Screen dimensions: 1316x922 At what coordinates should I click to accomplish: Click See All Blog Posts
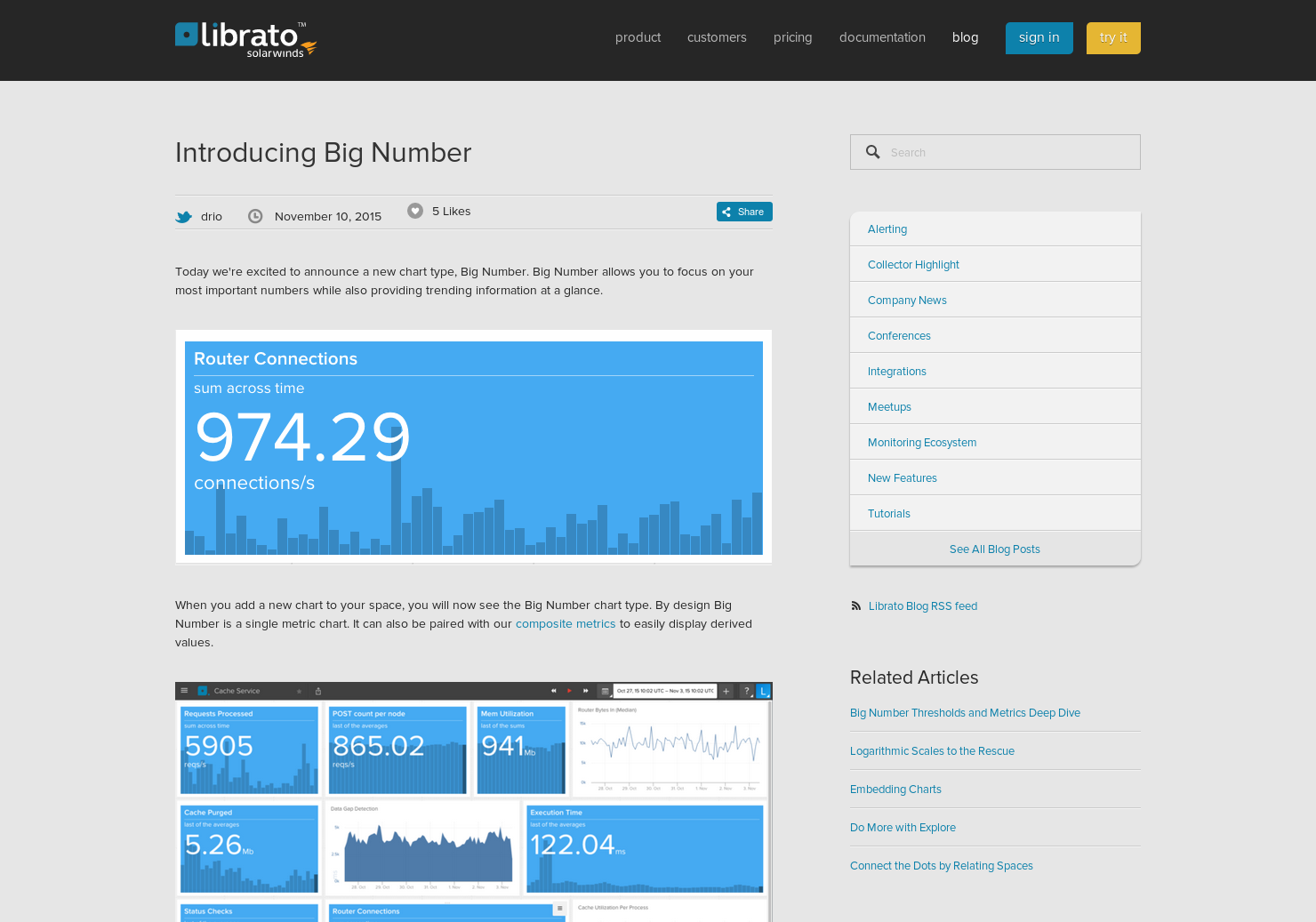(x=995, y=549)
